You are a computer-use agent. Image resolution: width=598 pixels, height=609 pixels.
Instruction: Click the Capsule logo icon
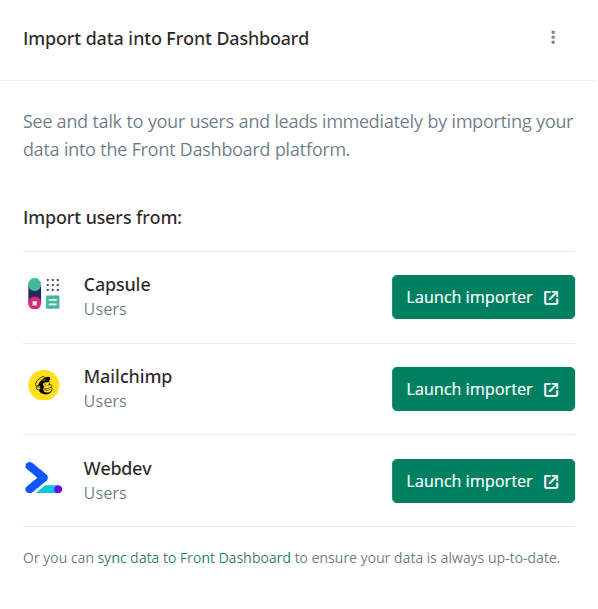click(43, 294)
